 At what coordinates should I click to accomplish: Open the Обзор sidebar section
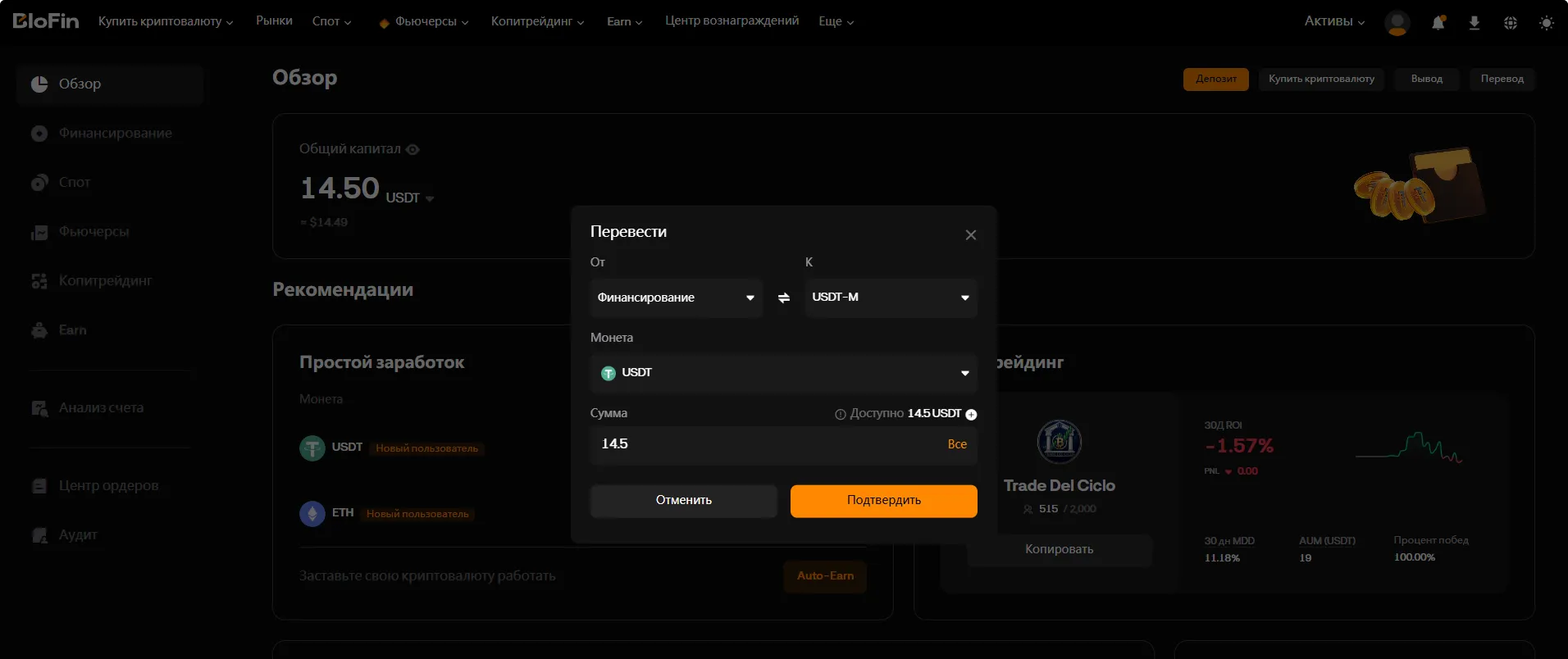pyautogui.click(x=110, y=84)
